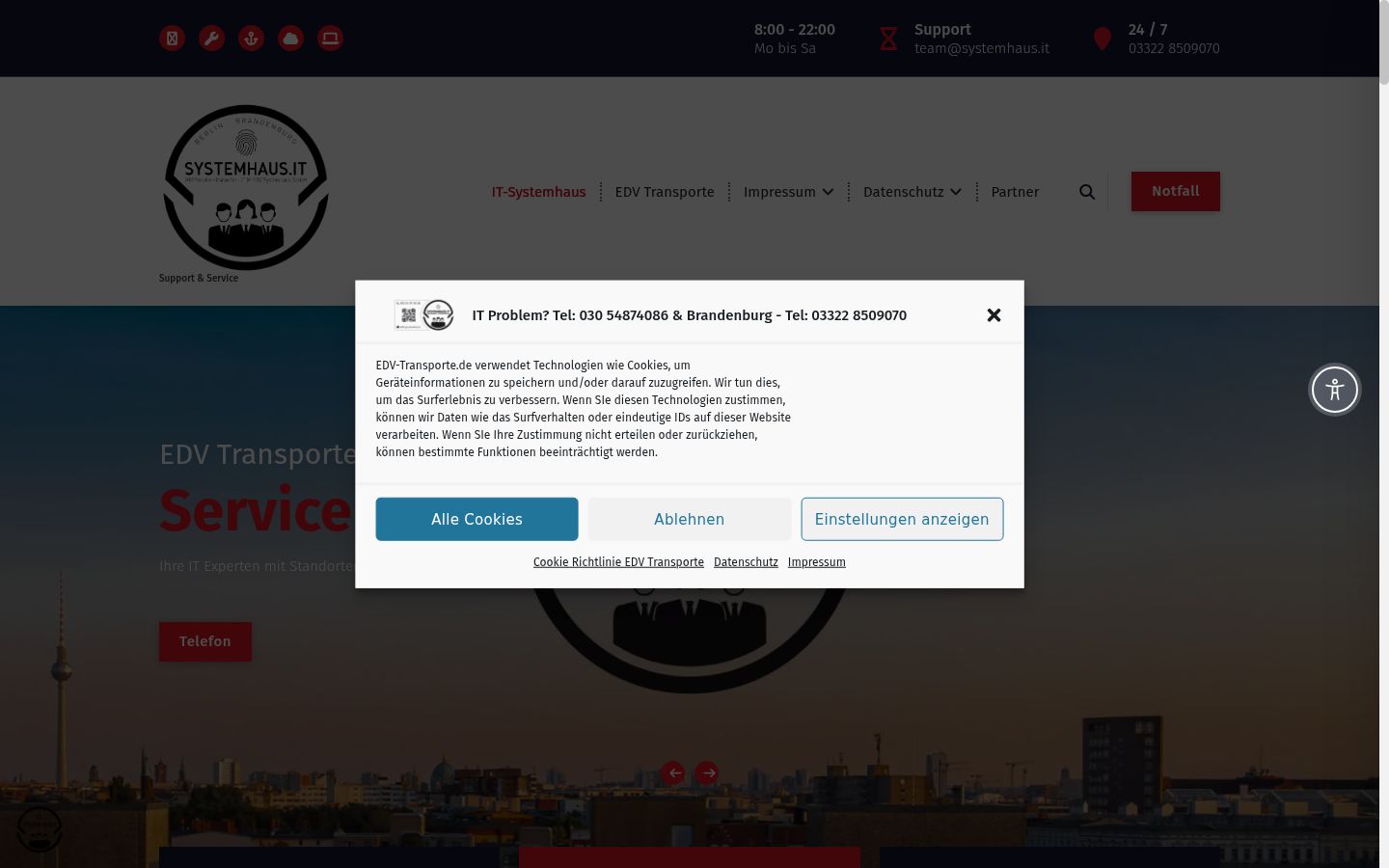Click the red Telefon button

(205, 641)
